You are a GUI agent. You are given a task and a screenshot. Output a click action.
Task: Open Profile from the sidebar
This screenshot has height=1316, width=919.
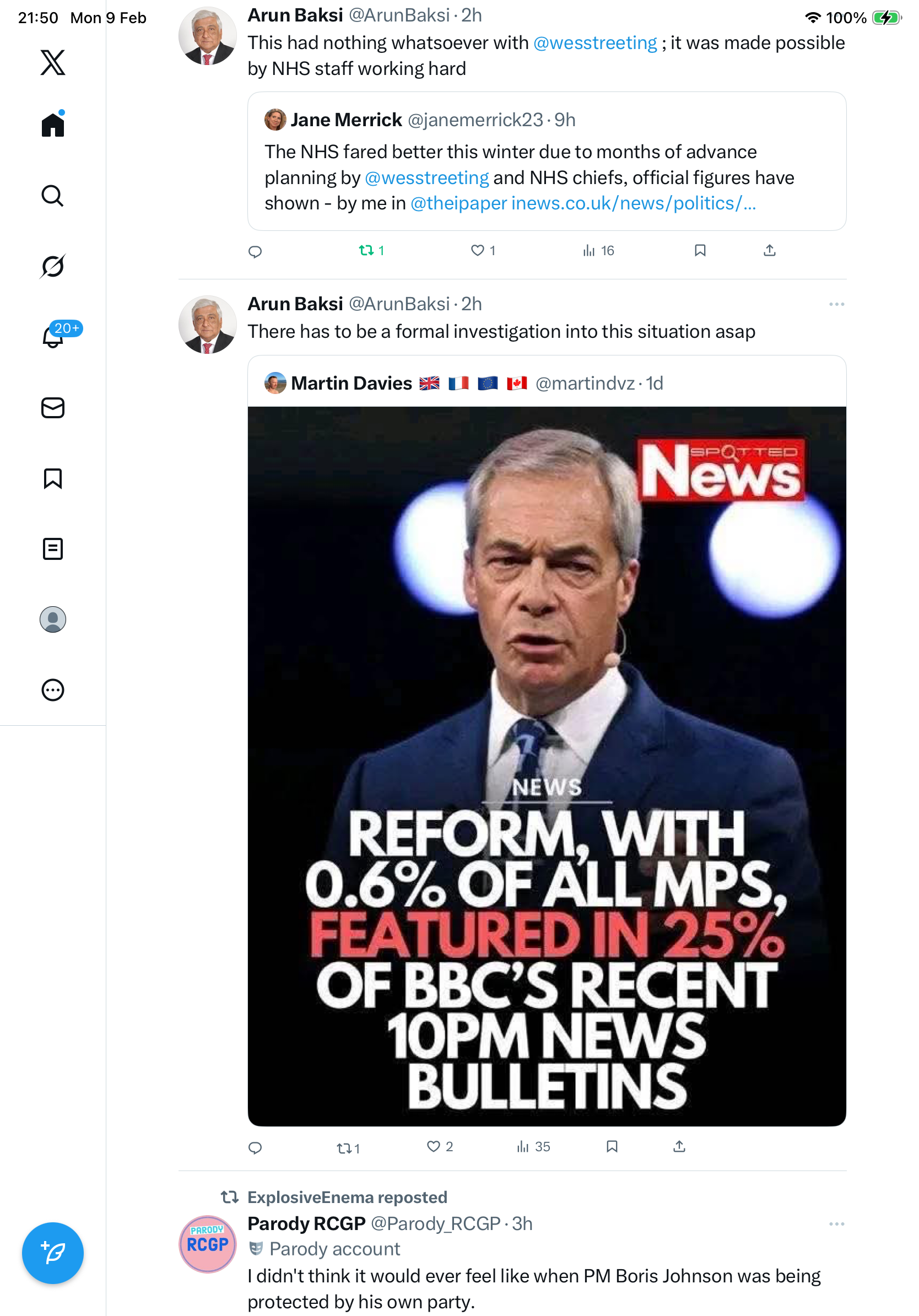[x=53, y=619]
